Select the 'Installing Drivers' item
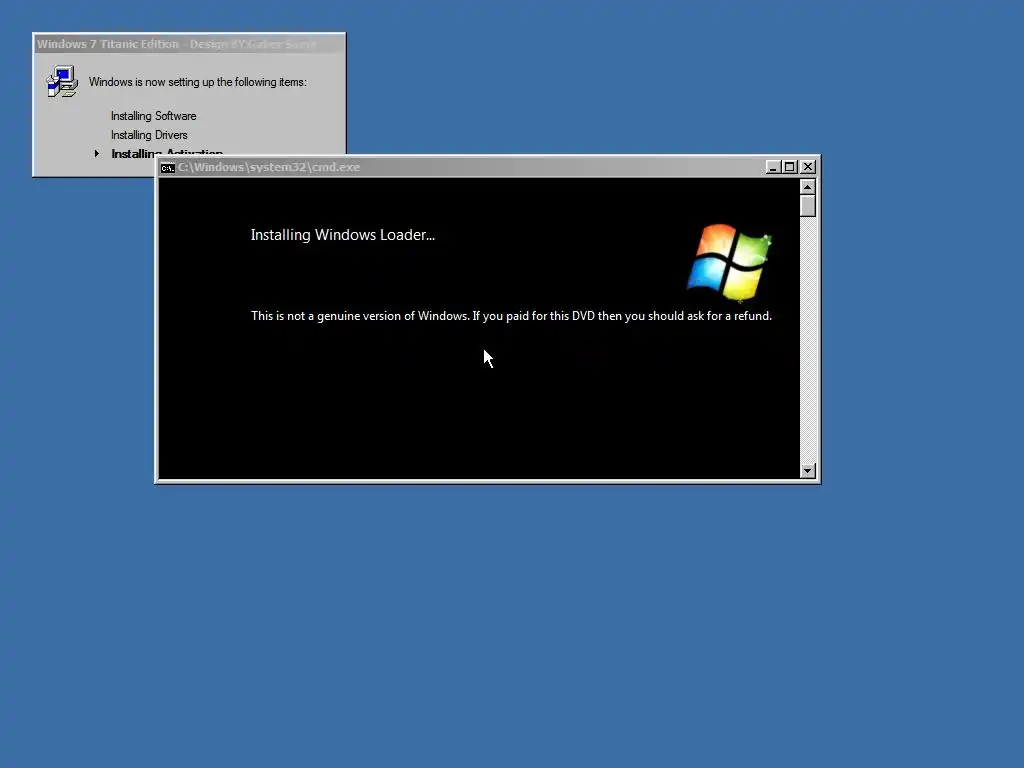Viewport: 1024px width, 768px height. click(x=149, y=135)
